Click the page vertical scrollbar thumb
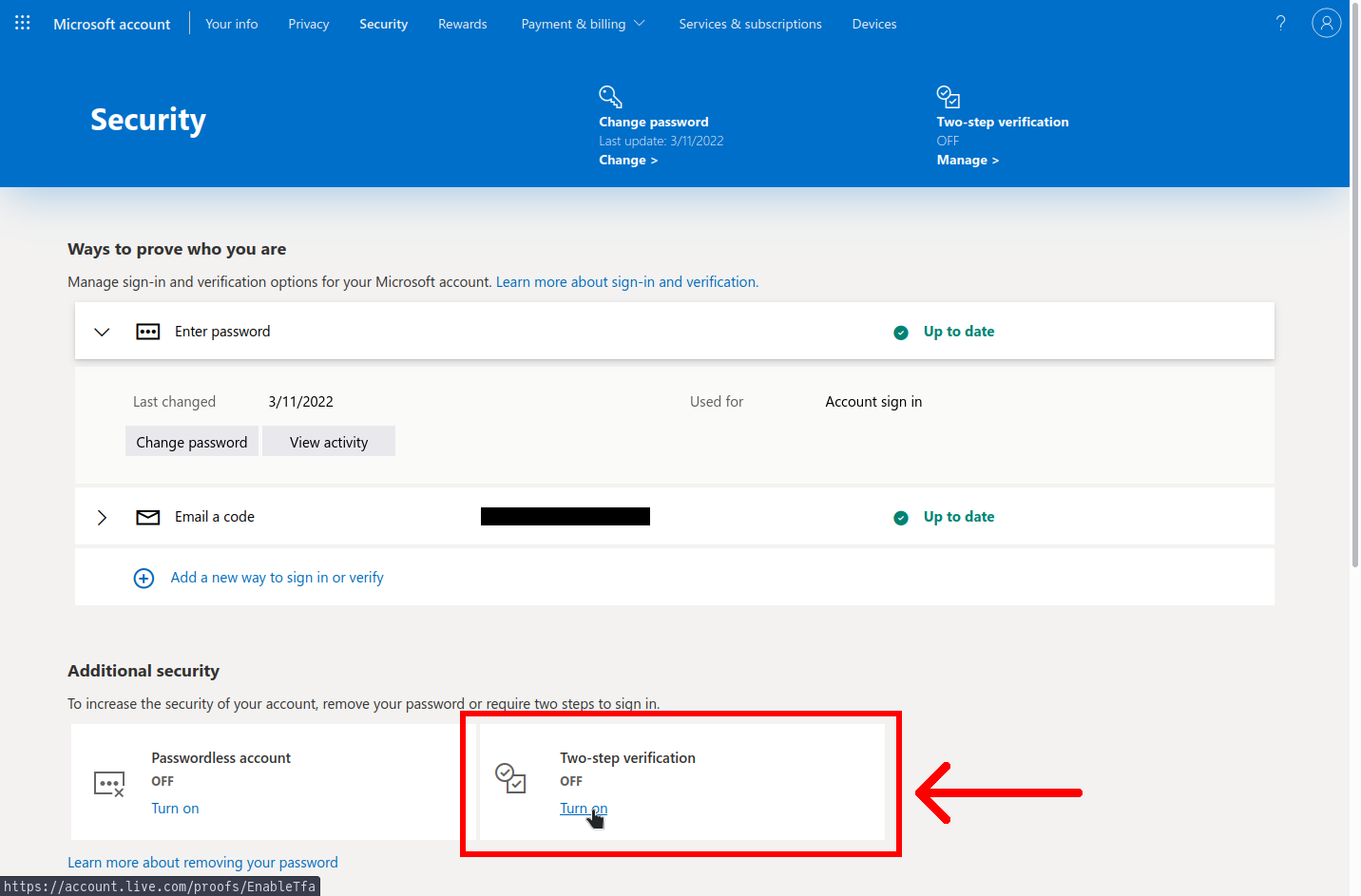Screen dimensions: 1361x896 click(1355, 285)
